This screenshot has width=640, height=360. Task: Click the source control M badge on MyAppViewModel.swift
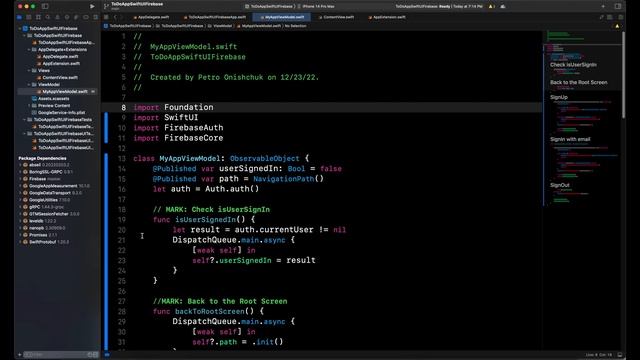(x=93, y=91)
